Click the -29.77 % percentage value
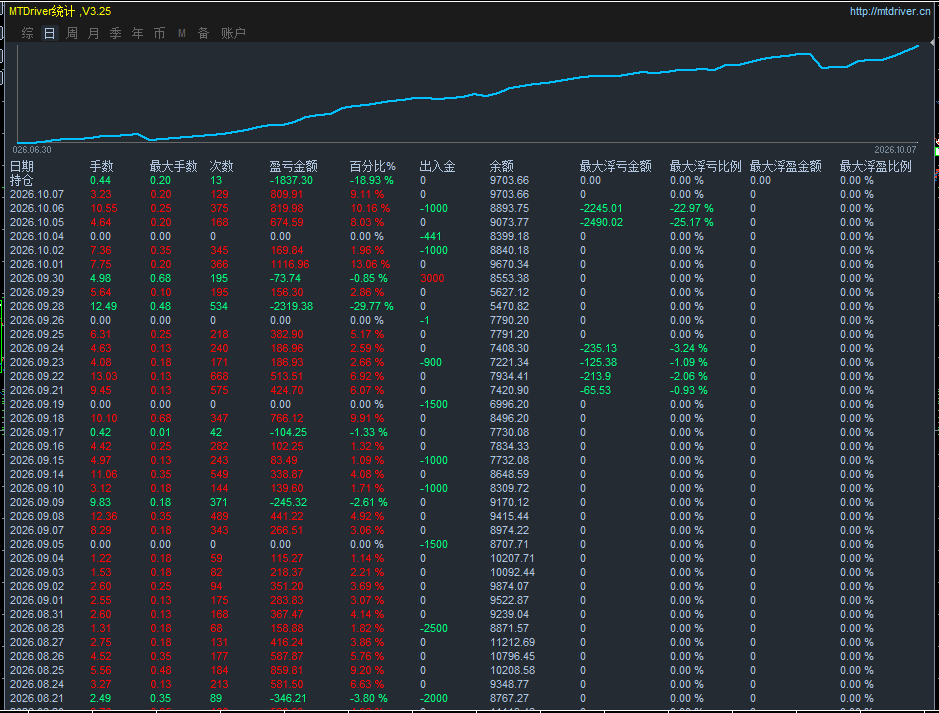This screenshot has width=939, height=713. (x=372, y=307)
